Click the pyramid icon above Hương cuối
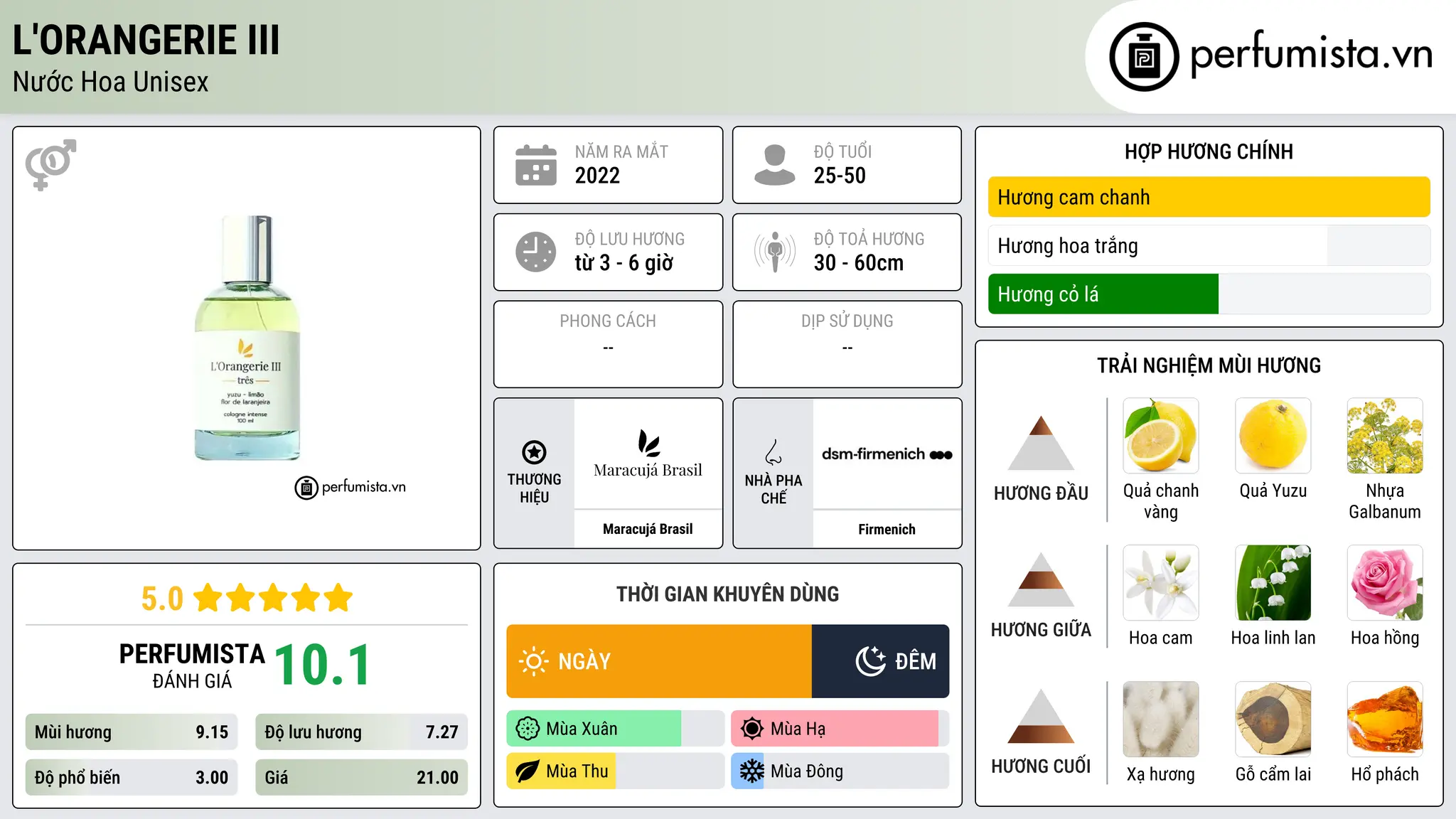The height and width of the screenshot is (819, 1456). tap(1042, 715)
